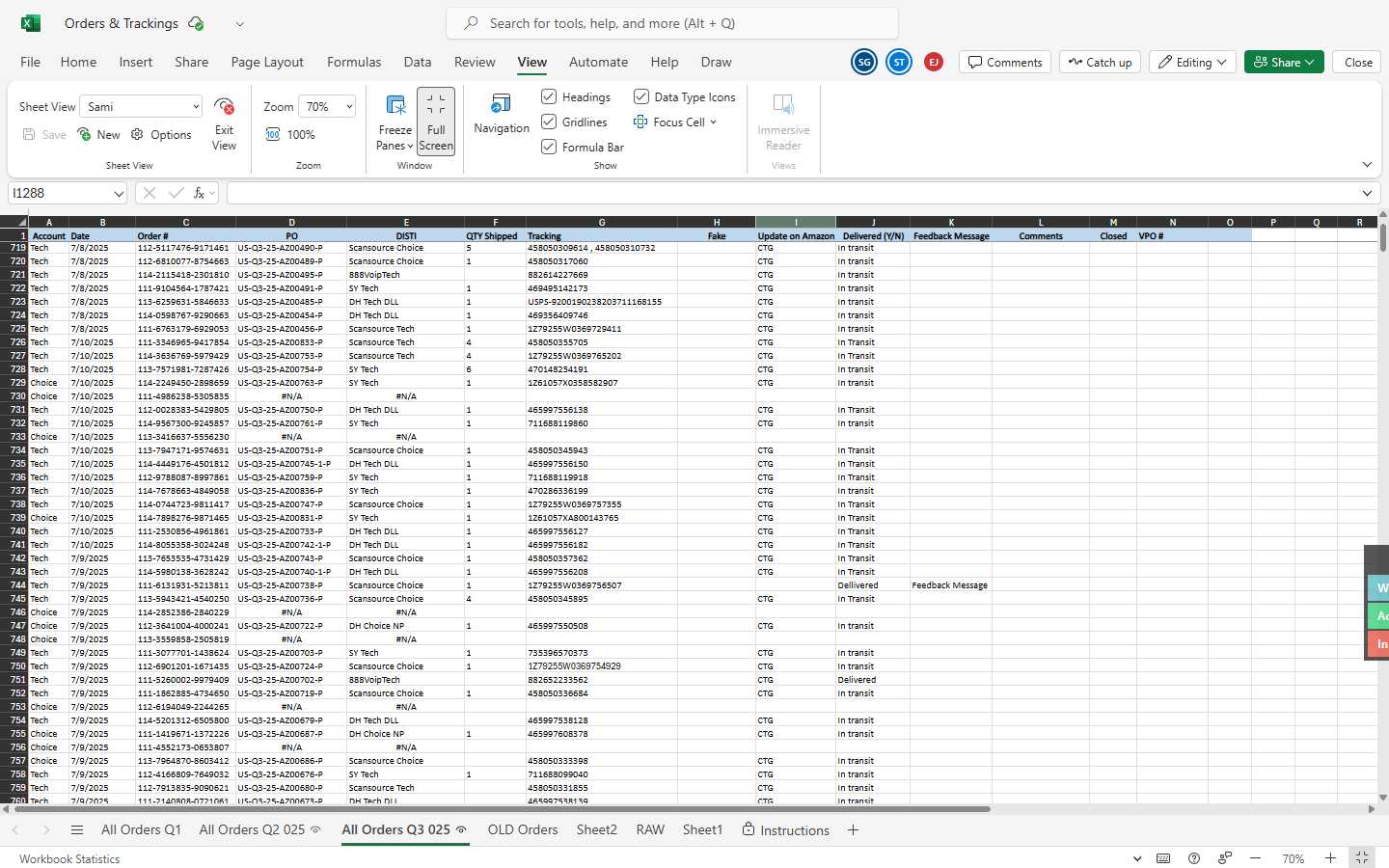Open Freeze Panes dropdown
The height and width of the screenshot is (868, 1389).
pyautogui.click(x=395, y=122)
